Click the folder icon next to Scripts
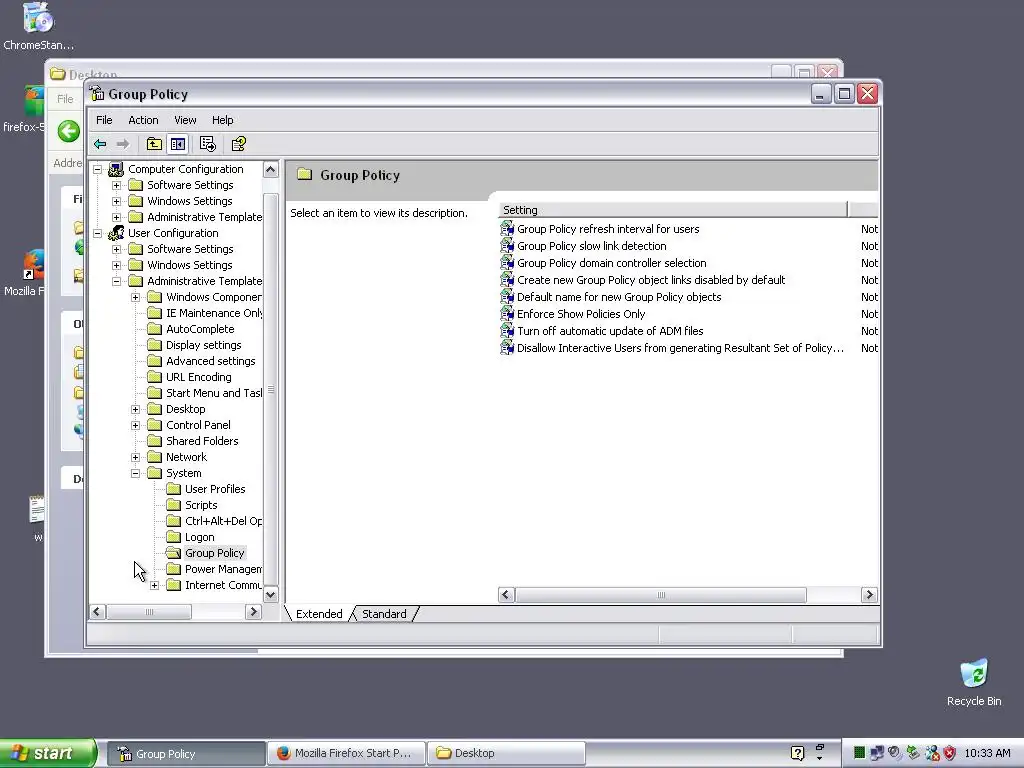1024x768 pixels. click(x=173, y=505)
